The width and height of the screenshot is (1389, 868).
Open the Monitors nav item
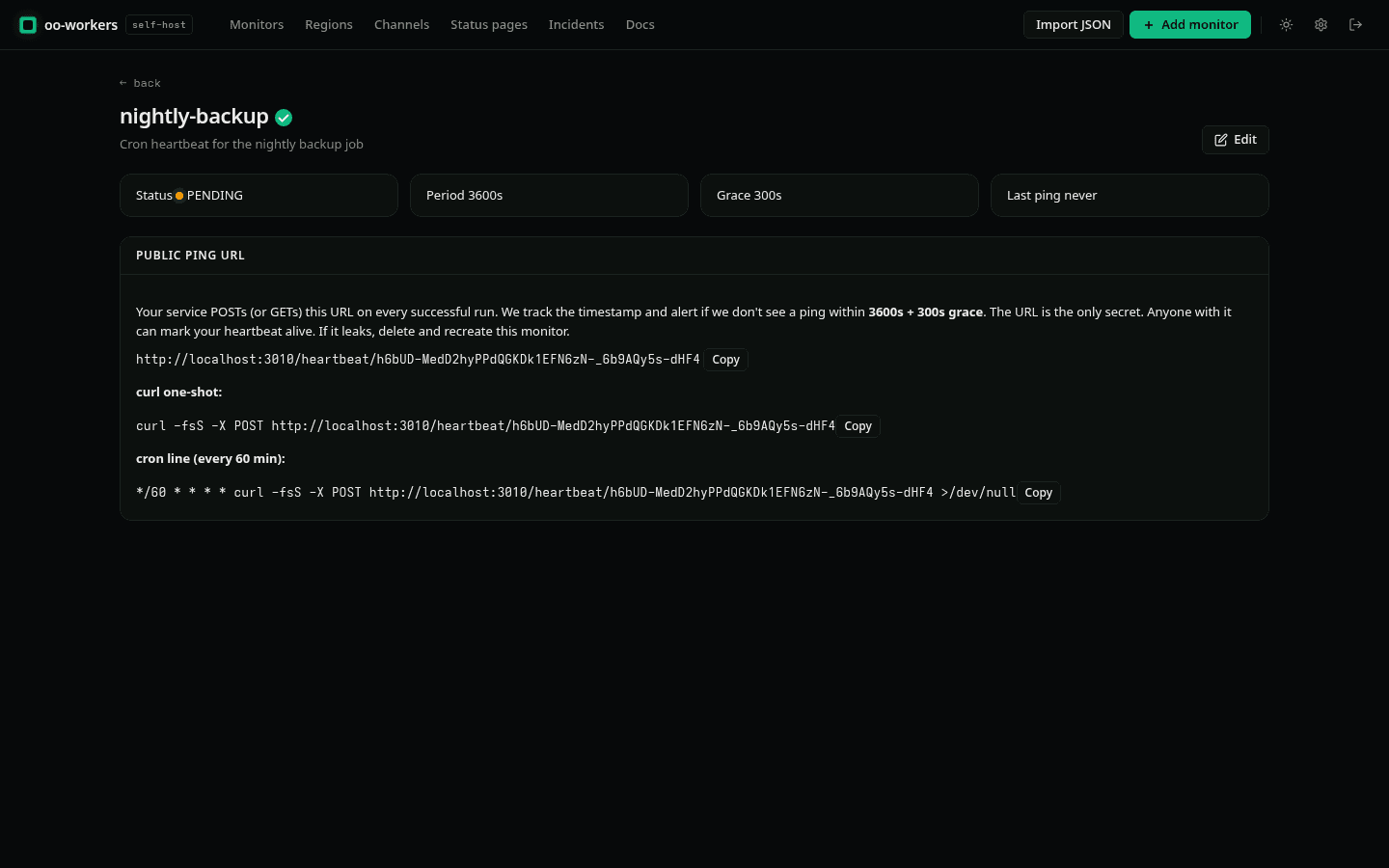tap(257, 25)
